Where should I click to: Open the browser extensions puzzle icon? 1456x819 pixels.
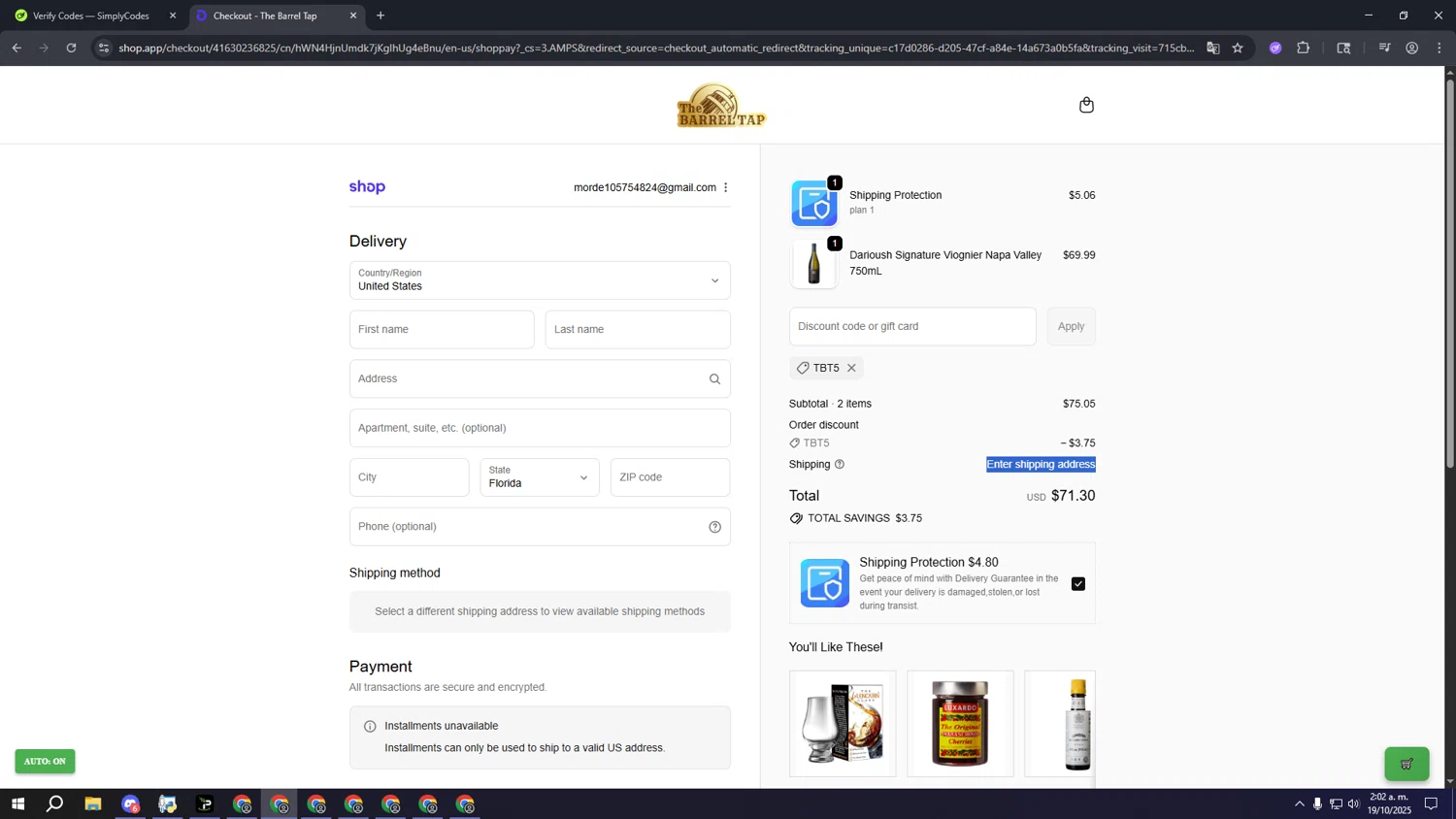[1304, 48]
